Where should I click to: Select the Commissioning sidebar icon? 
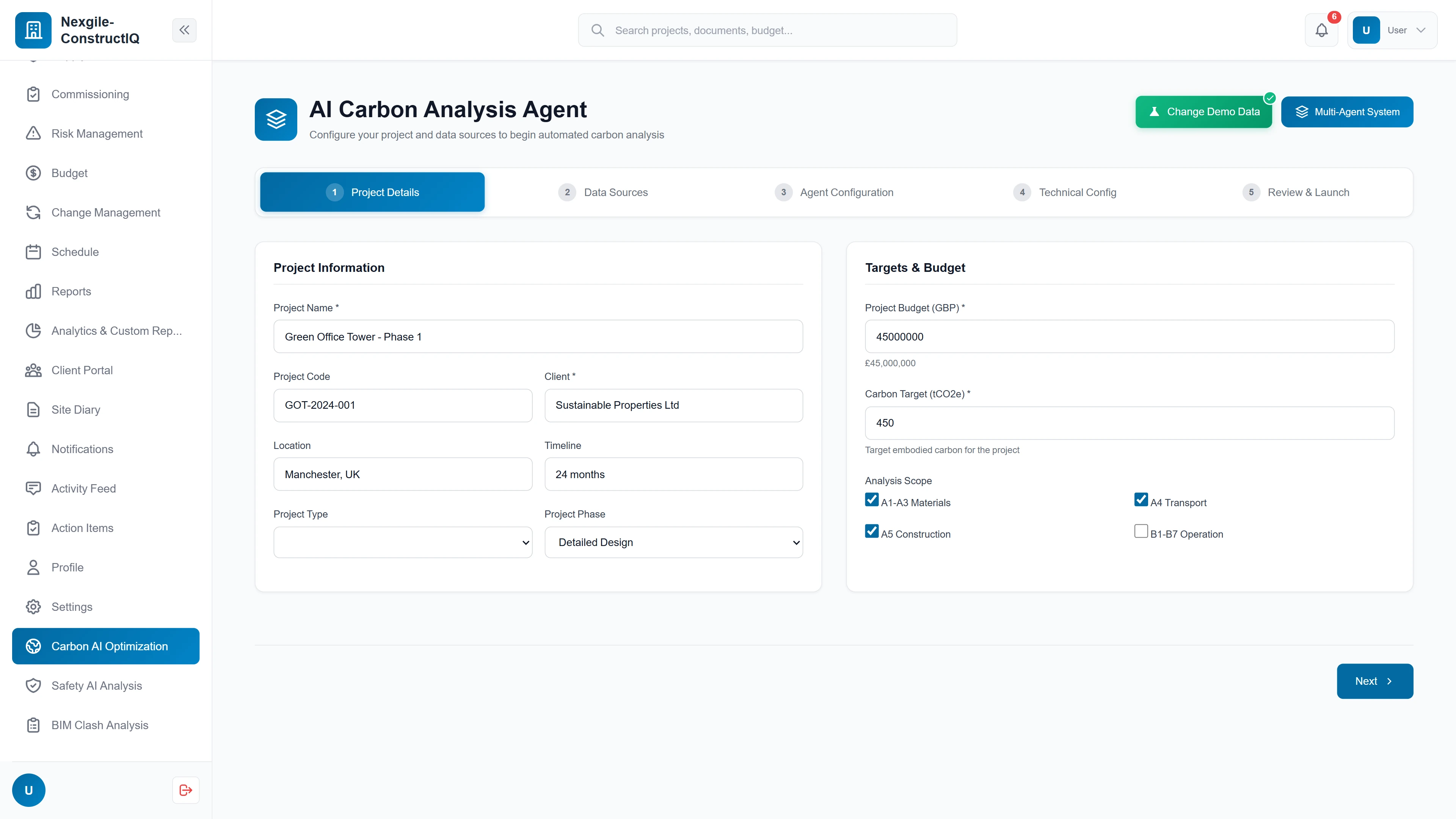coord(33,94)
